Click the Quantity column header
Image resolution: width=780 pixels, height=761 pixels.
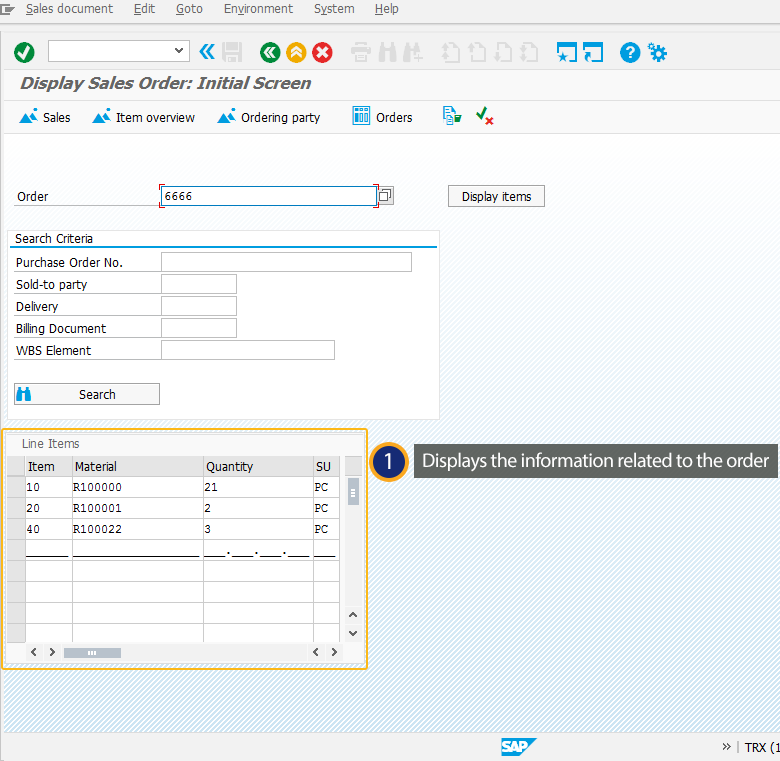pyautogui.click(x=258, y=467)
